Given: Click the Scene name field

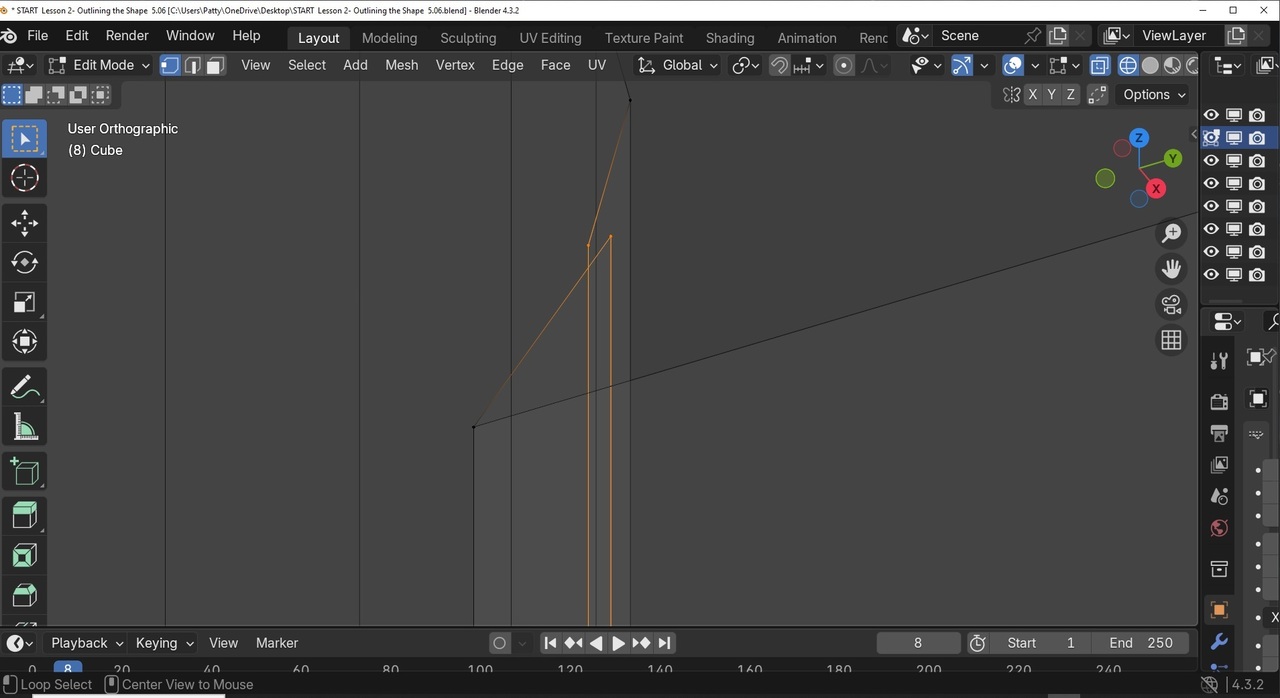Looking at the screenshot, I should 975,36.
